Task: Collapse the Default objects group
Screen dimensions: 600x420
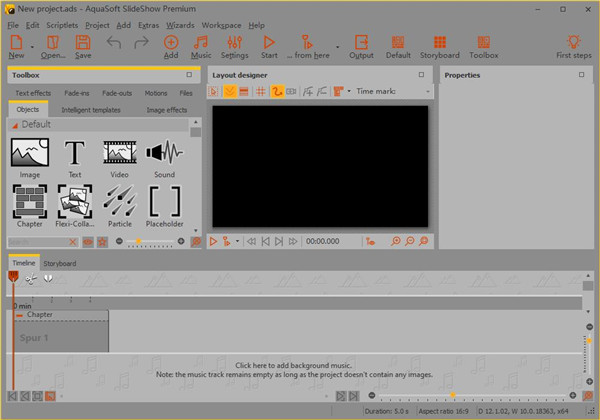Action: (14, 125)
